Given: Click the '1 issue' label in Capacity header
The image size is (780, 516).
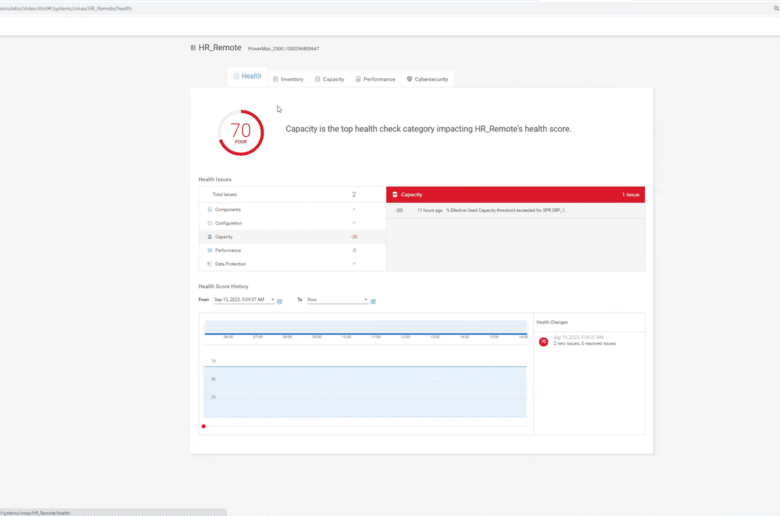Looking at the screenshot, I should 630,195.
